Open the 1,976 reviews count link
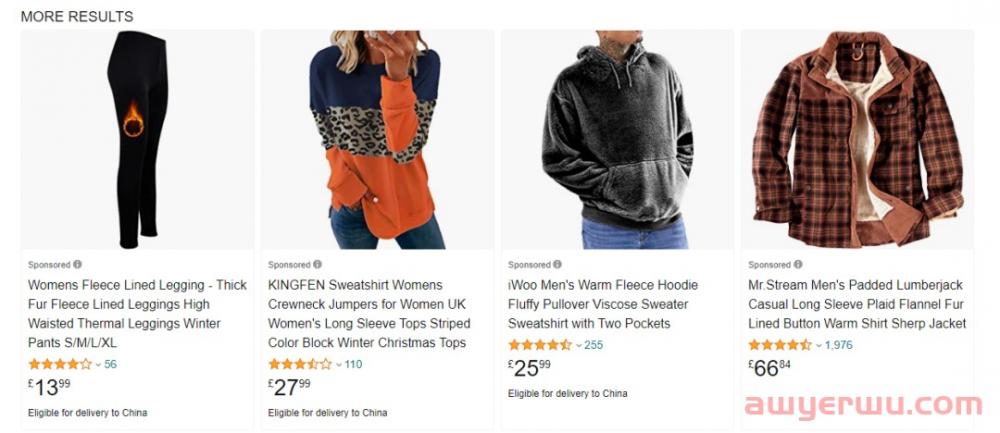Screen dimensions: 1000x433 pos(839,345)
